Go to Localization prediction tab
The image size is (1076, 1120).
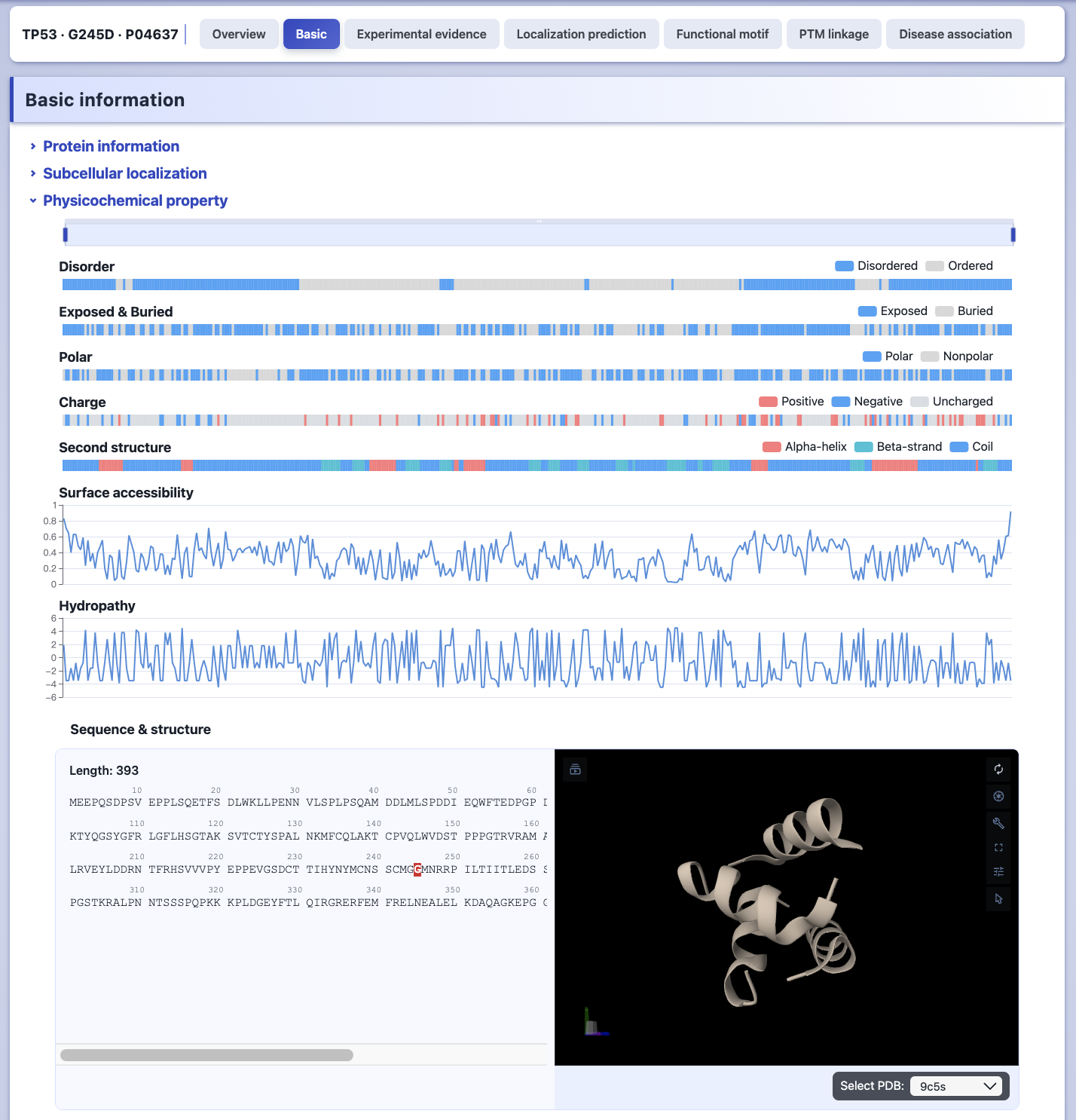pos(581,34)
